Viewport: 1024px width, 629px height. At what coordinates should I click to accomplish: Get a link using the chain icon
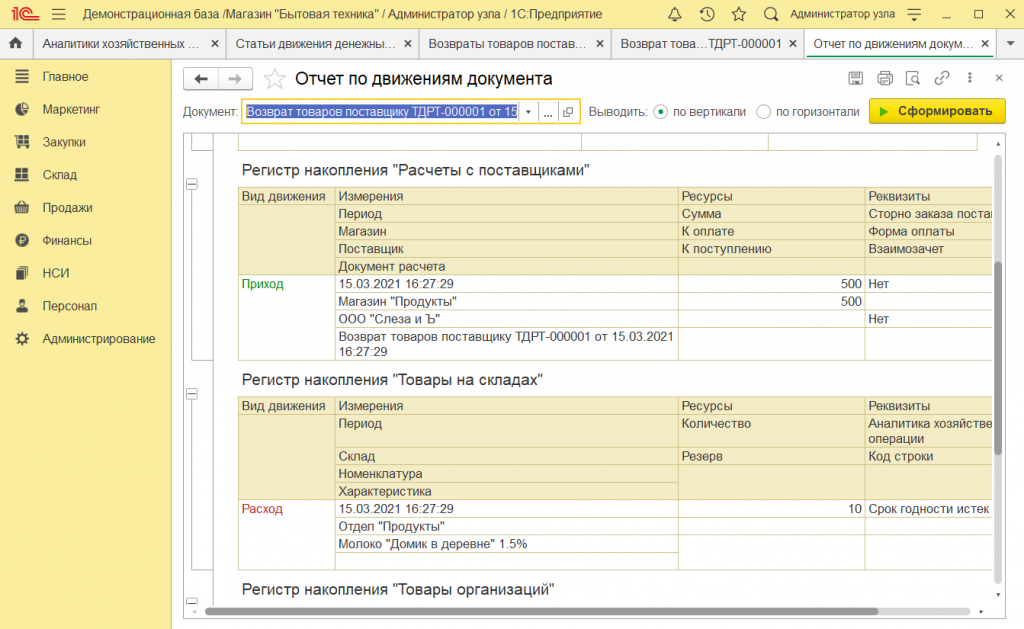[942, 78]
